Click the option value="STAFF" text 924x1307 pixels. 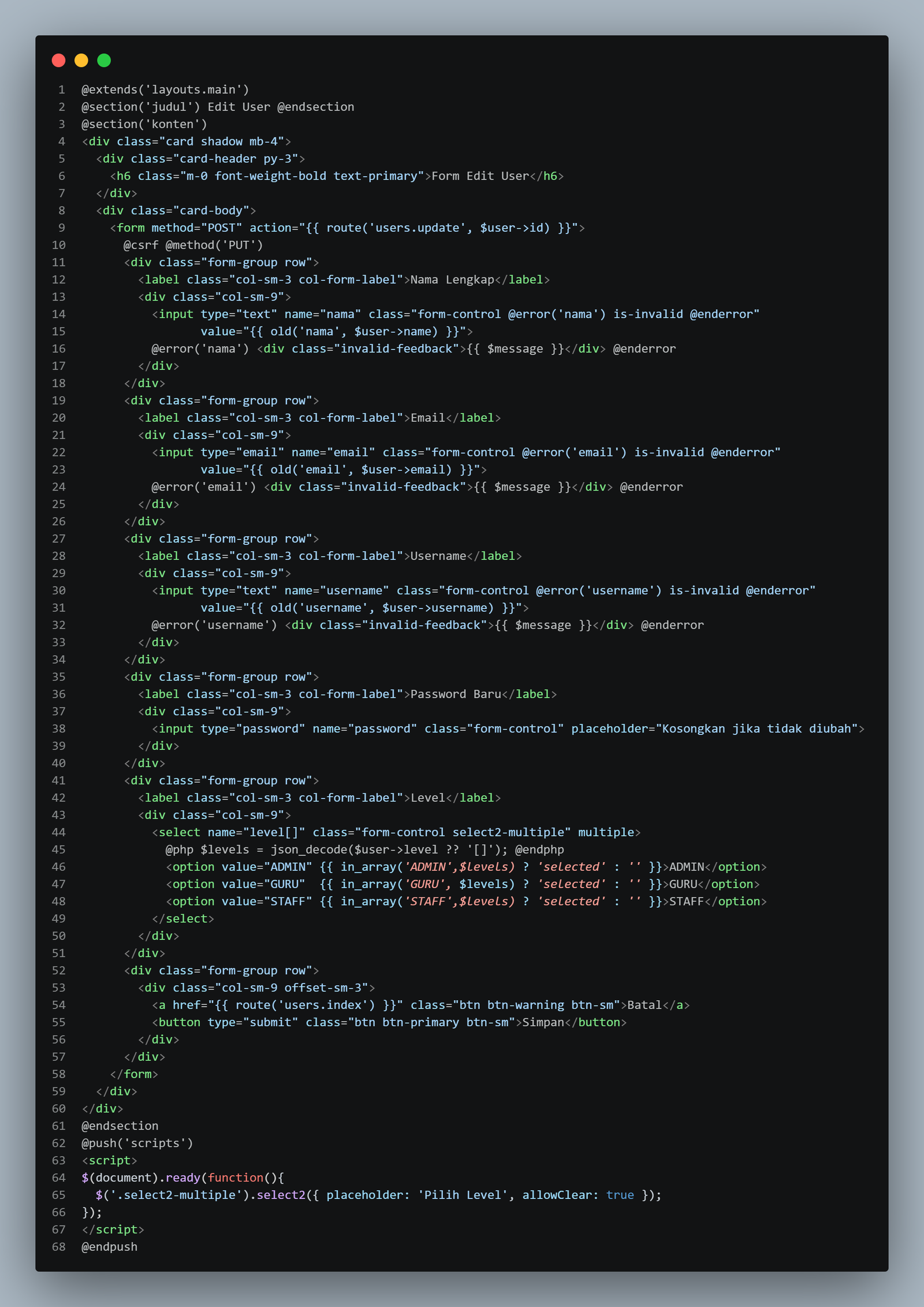(x=267, y=901)
